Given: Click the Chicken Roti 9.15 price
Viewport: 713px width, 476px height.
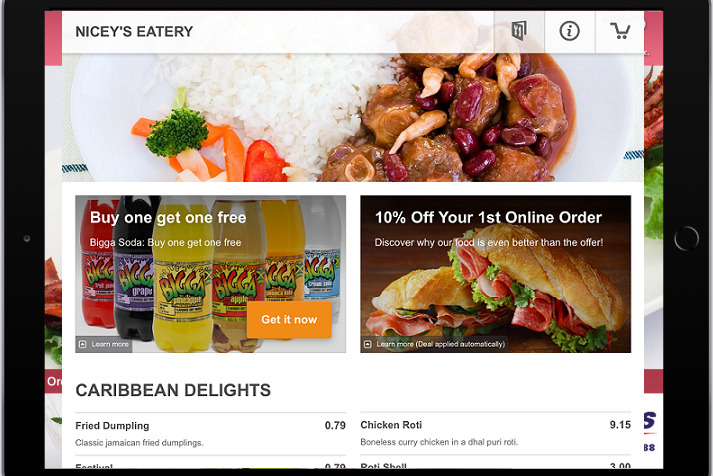Looking at the screenshot, I should [620, 425].
